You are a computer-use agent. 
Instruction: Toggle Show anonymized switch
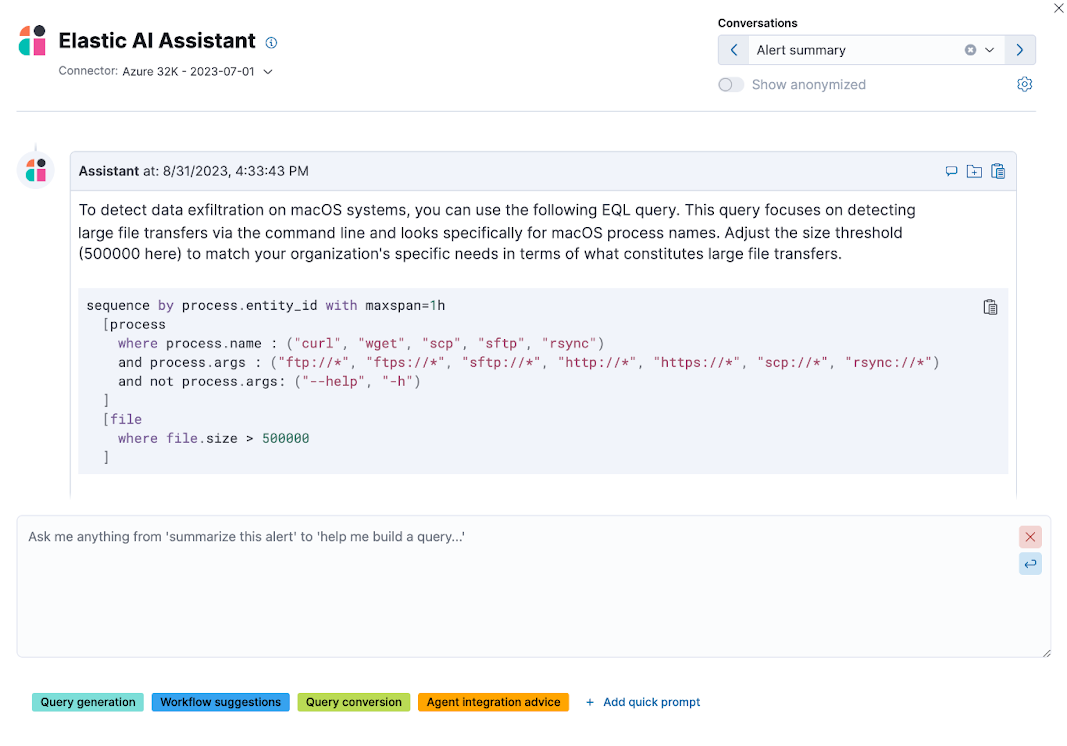[x=731, y=84]
